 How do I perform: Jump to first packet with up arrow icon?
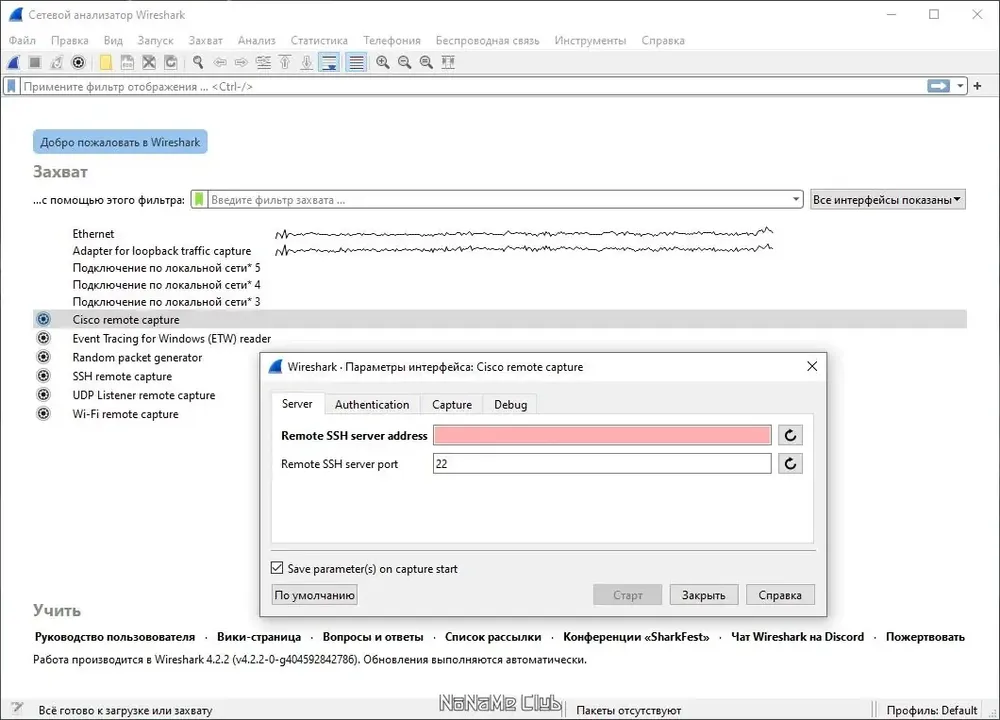pyautogui.click(x=285, y=62)
